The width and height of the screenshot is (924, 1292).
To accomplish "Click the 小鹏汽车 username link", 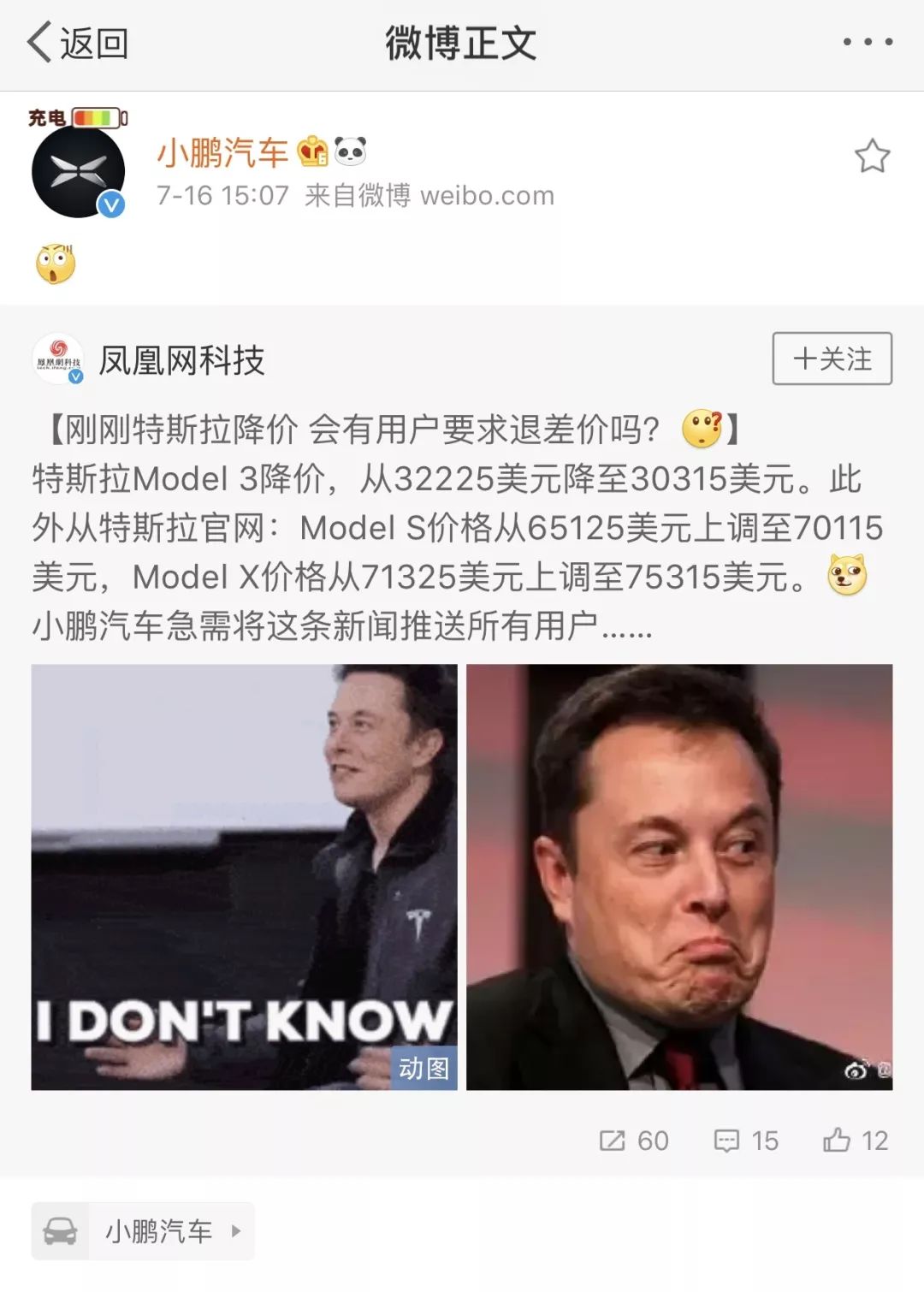I will pyautogui.click(x=222, y=153).
